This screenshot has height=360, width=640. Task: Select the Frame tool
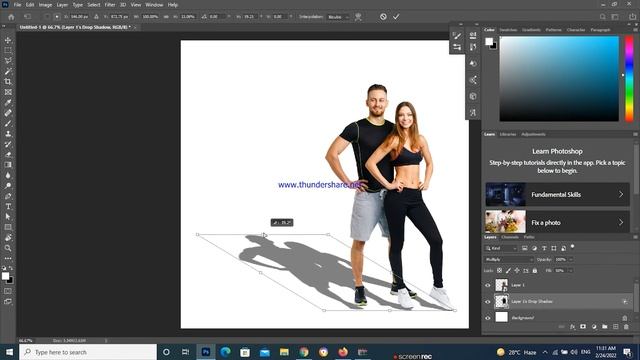(8, 92)
